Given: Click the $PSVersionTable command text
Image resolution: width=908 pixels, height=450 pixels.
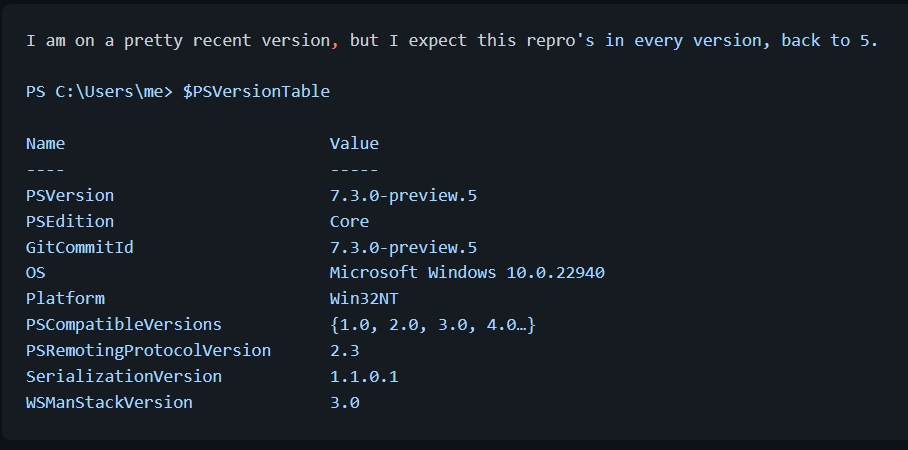Looking at the screenshot, I should tap(257, 92).
